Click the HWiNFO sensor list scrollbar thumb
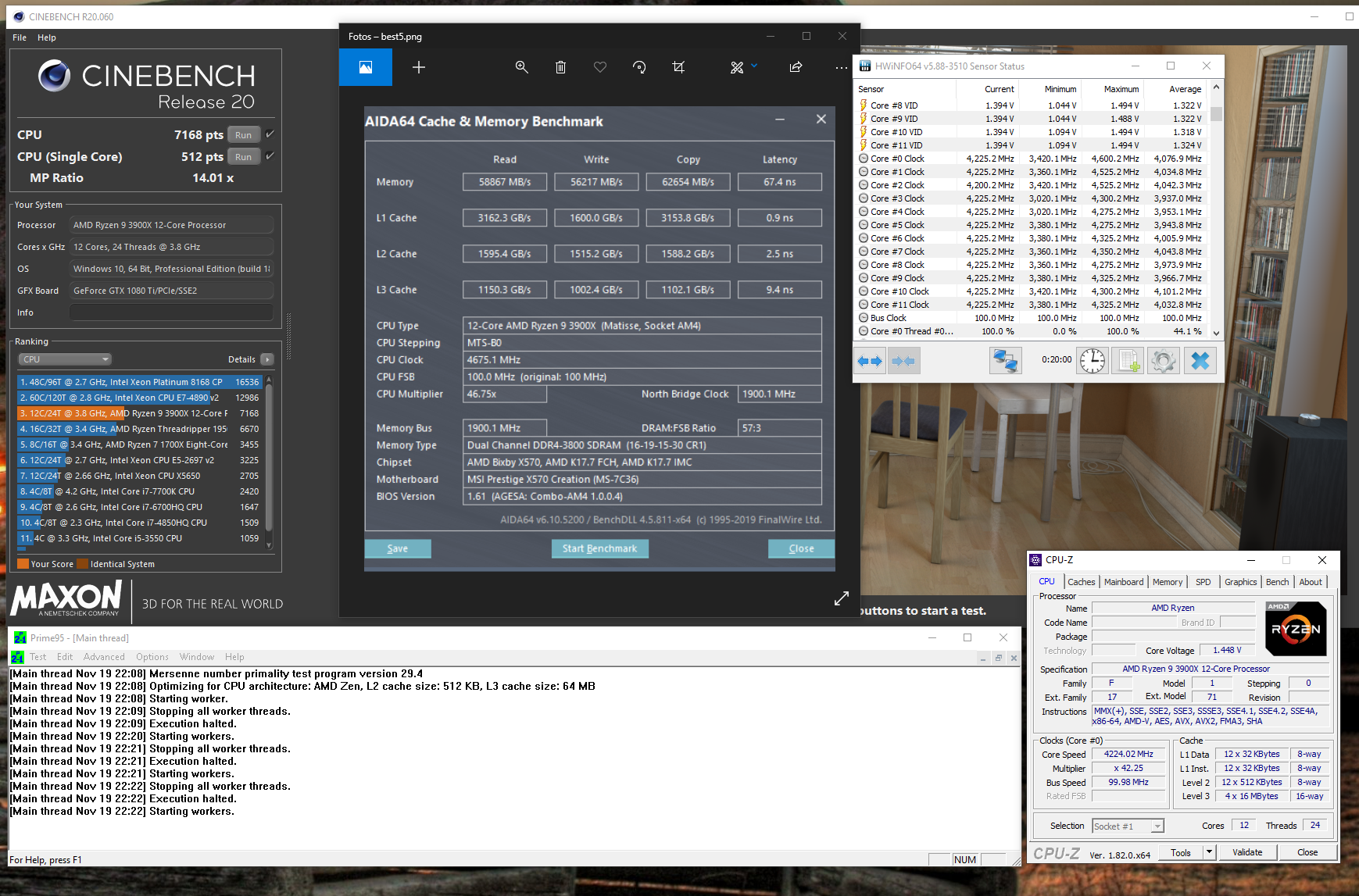 [1216, 113]
